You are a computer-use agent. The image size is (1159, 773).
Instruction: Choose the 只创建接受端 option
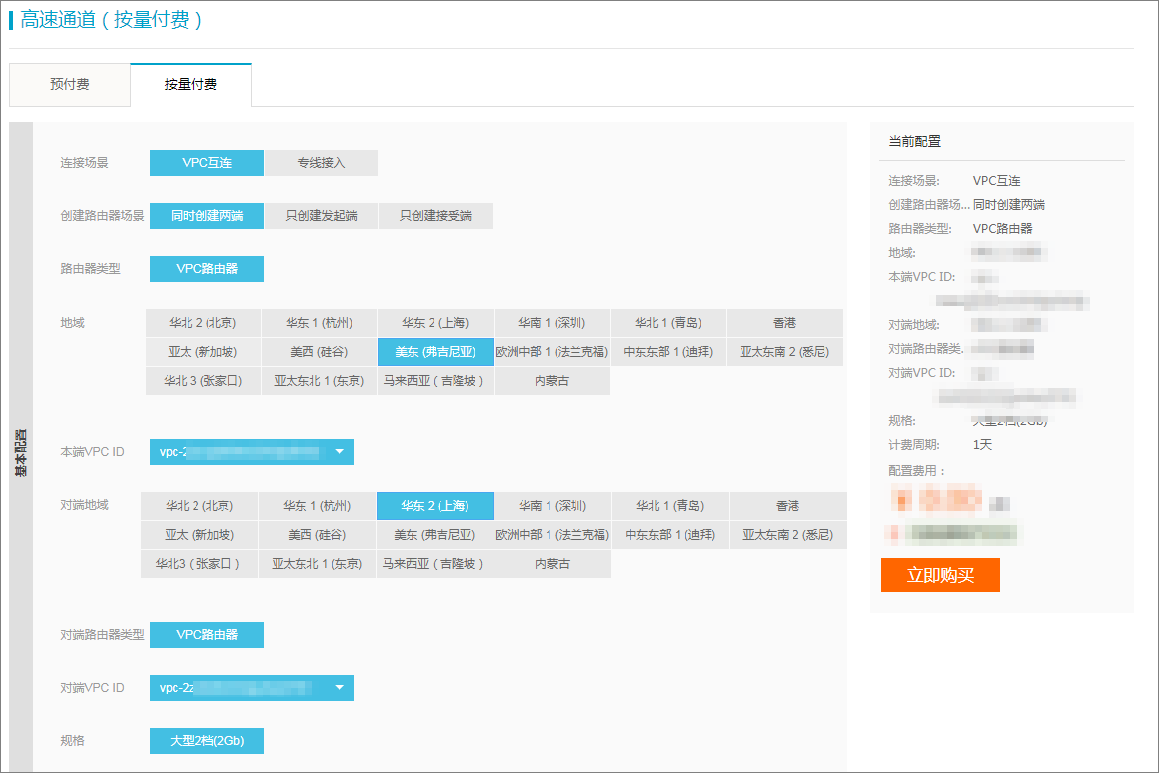tap(435, 216)
